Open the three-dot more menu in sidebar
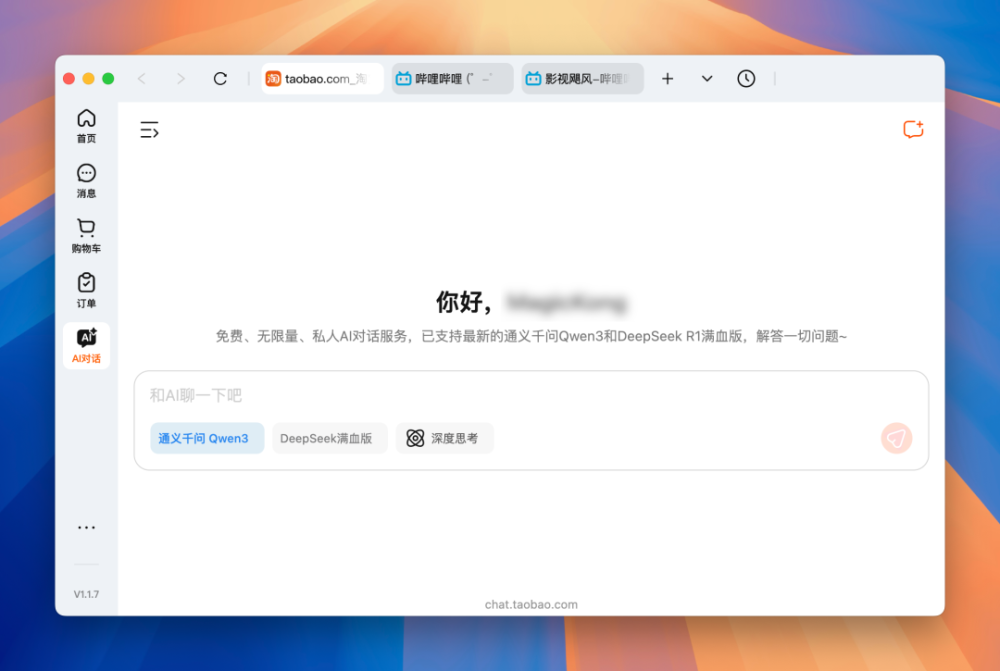The image size is (1000, 671). pos(86,527)
